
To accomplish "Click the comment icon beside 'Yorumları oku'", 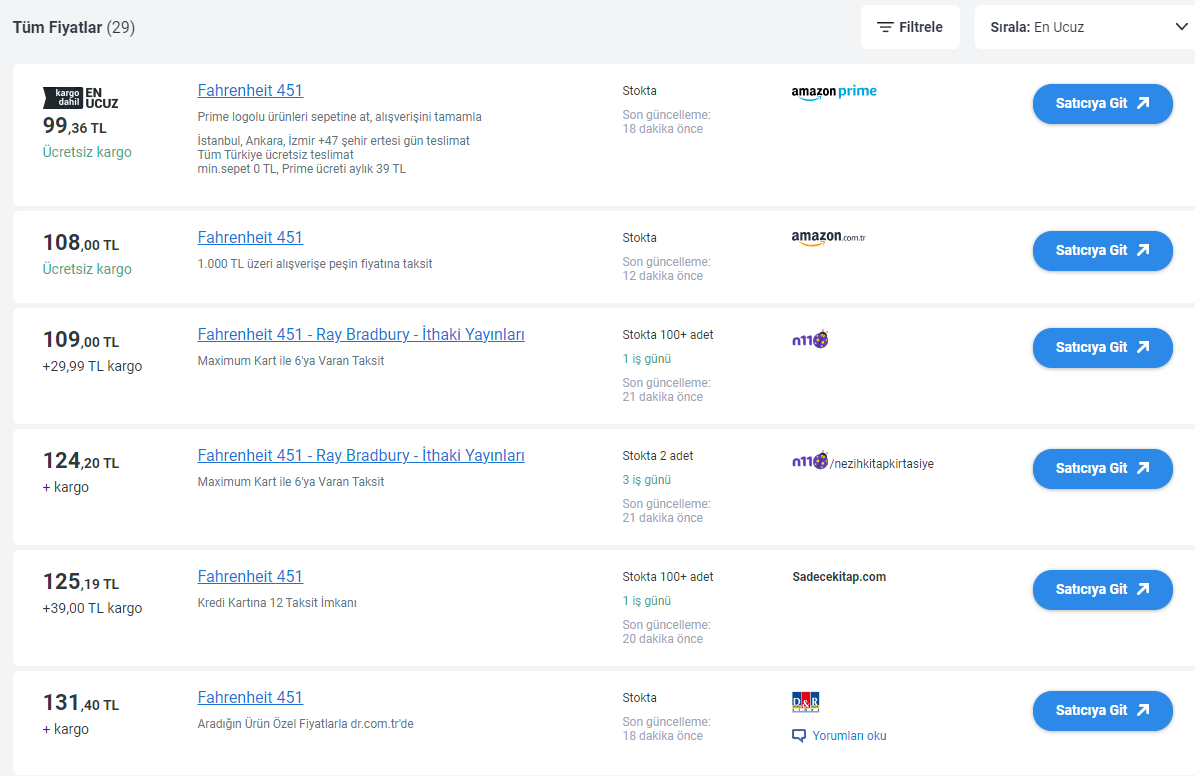I will click(x=798, y=736).
